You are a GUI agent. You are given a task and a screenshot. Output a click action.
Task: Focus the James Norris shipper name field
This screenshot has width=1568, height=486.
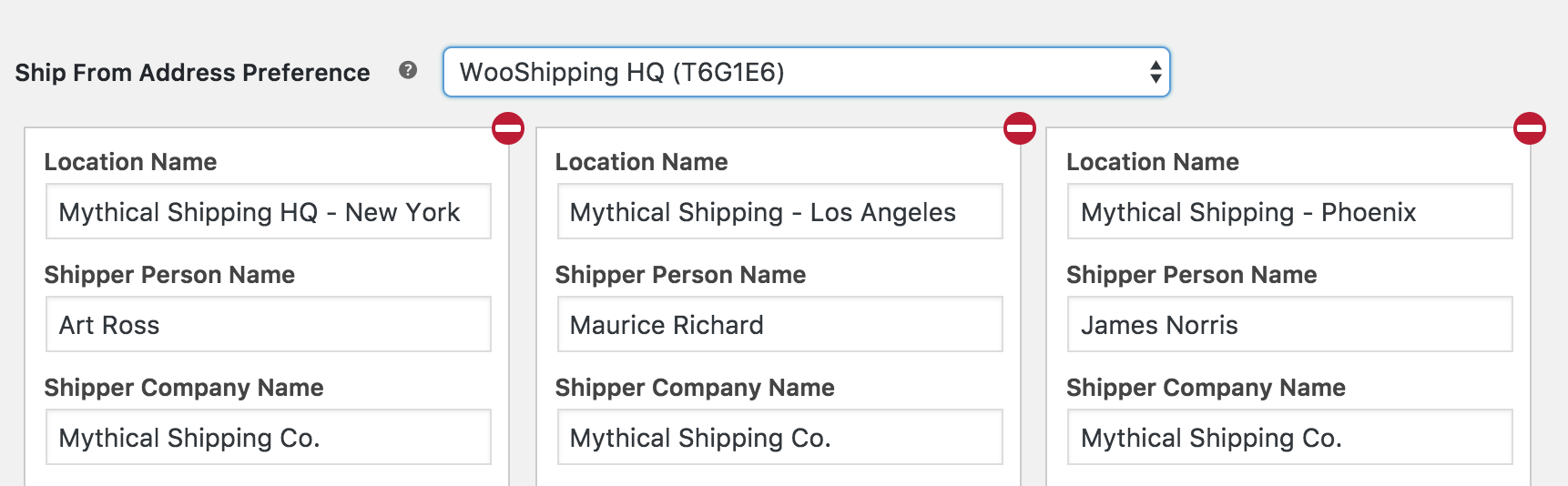coord(1289,325)
